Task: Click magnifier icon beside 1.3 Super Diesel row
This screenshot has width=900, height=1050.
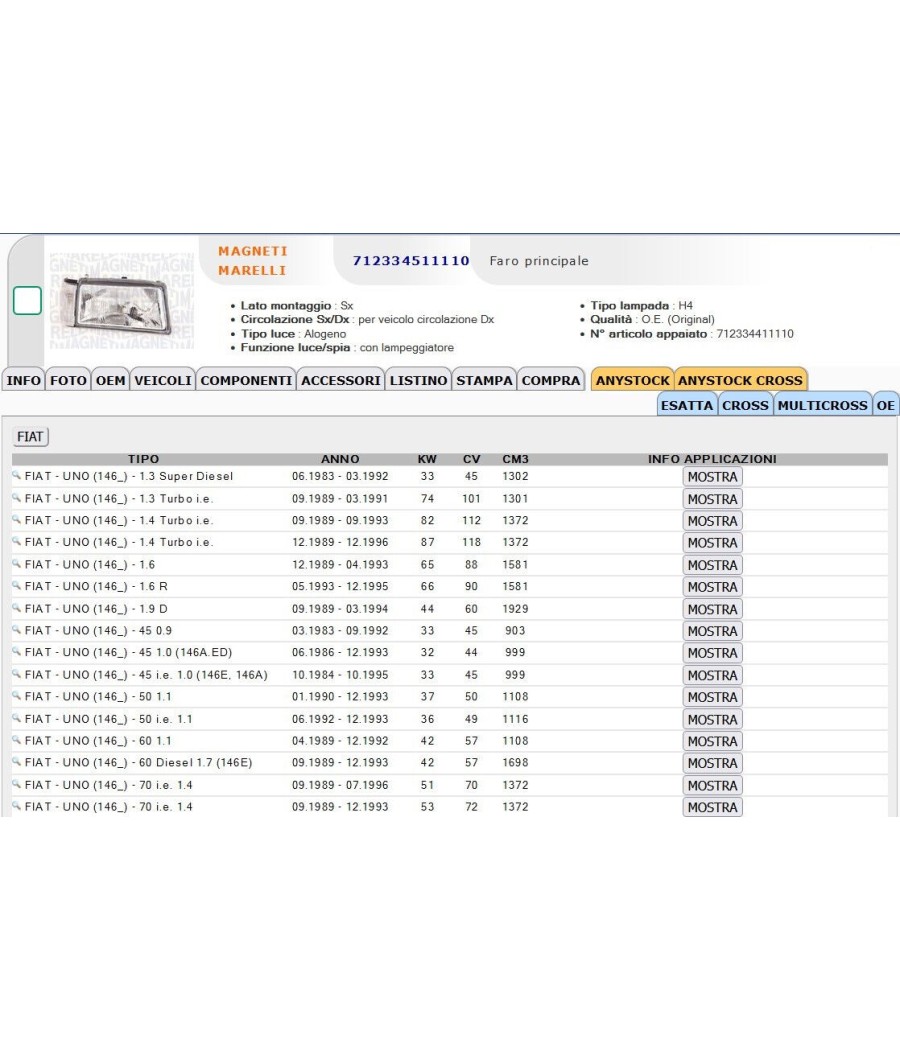Action: 17,476
